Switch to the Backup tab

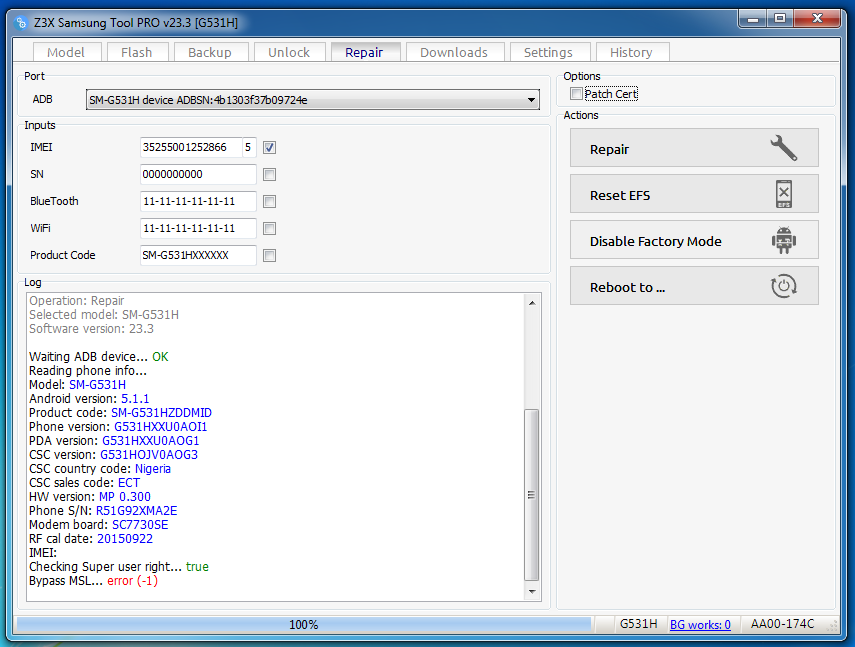click(210, 52)
